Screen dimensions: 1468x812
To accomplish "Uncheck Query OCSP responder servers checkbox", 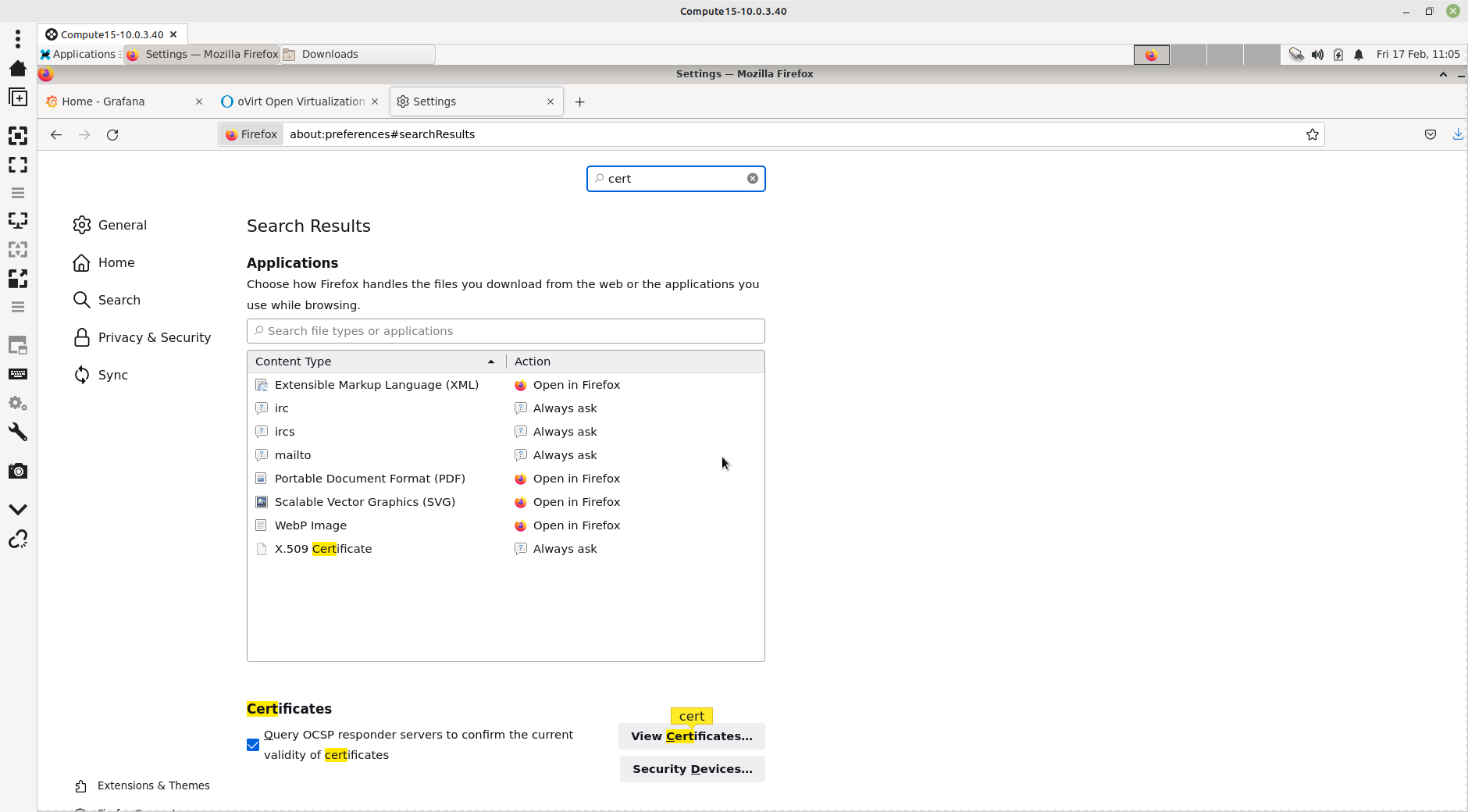I will click(x=253, y=745).
